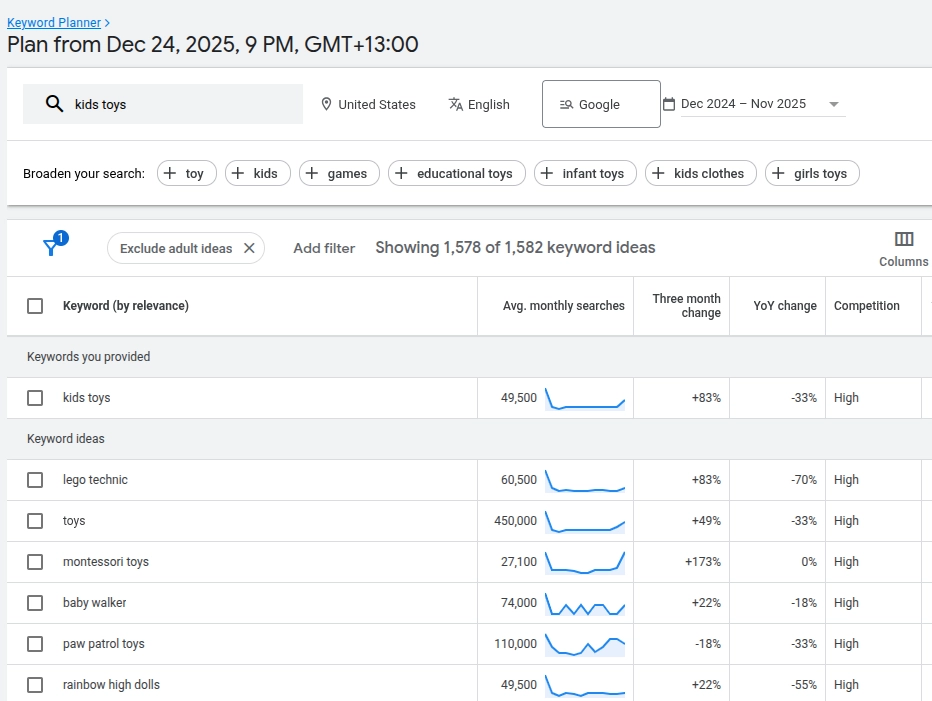Click the 'baby walker' keyword text
This screenshot has width=932, height=701.
point(95,603)
